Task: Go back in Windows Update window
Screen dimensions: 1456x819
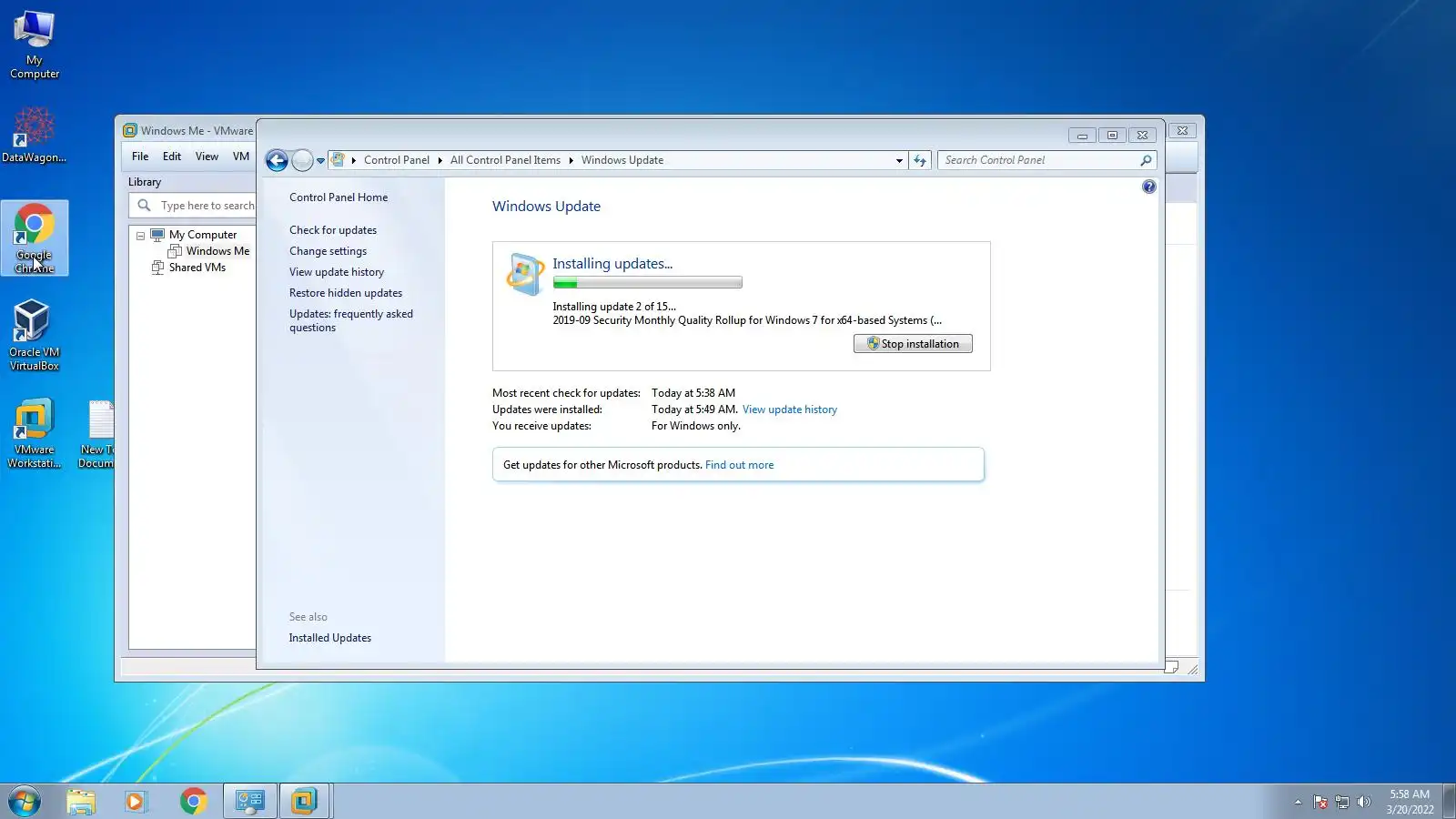Action: [x=277, y=161]
